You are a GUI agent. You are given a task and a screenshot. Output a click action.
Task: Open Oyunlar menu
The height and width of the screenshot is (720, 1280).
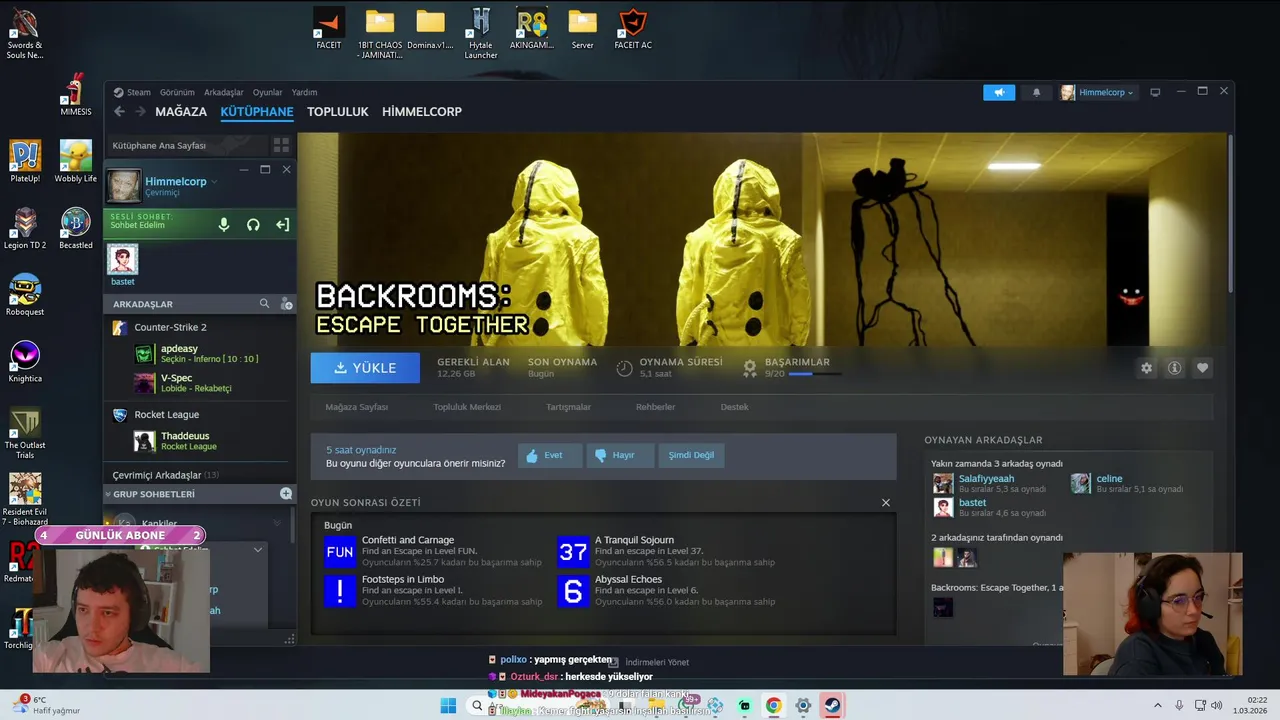[267, 92]
